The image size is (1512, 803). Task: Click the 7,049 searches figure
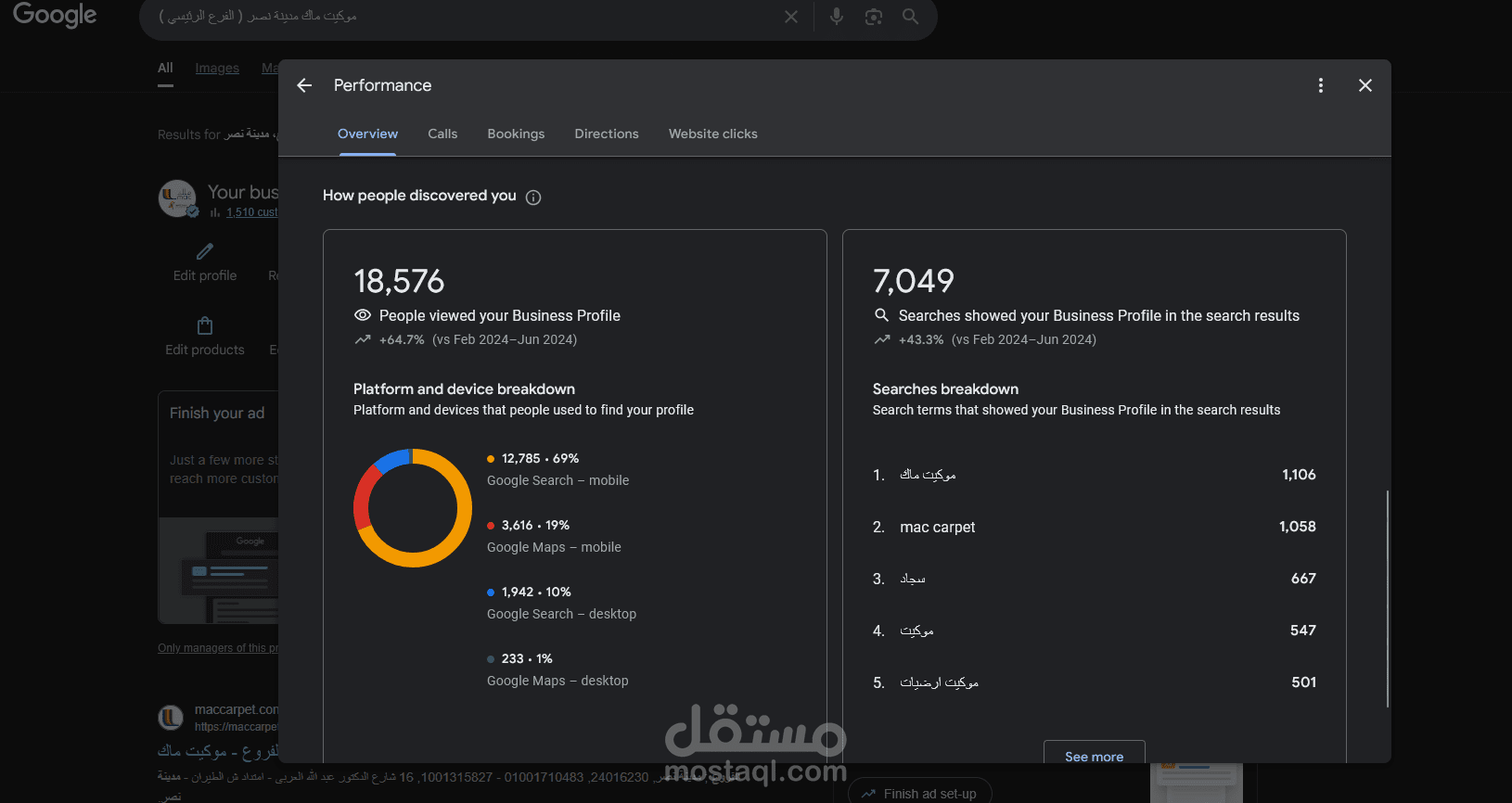point(914,281)
